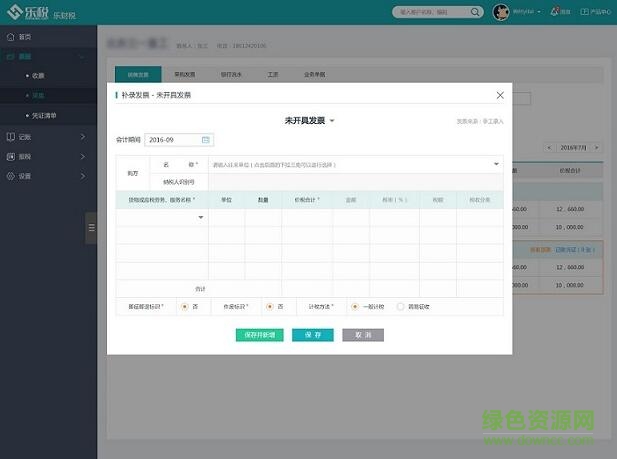
Task: Open the goods/service name dropdown in first row
Action: coord(201,217)
